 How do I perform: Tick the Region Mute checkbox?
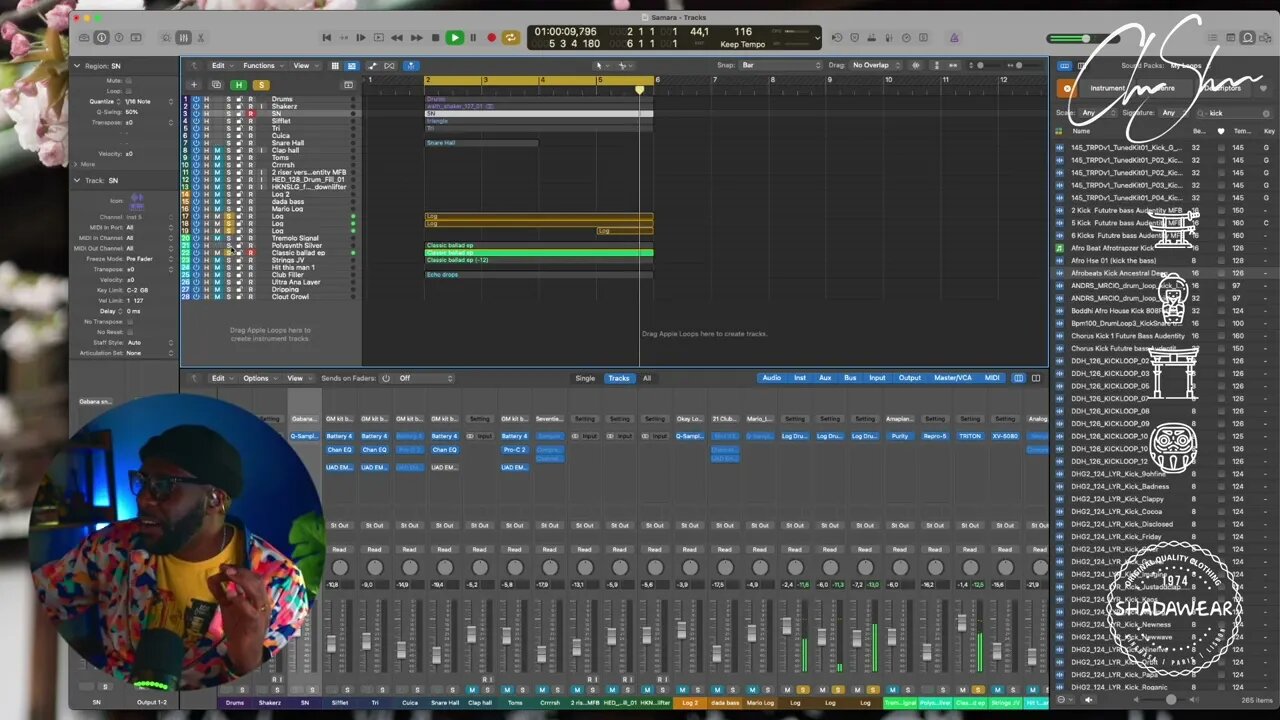tap(128, 80)
